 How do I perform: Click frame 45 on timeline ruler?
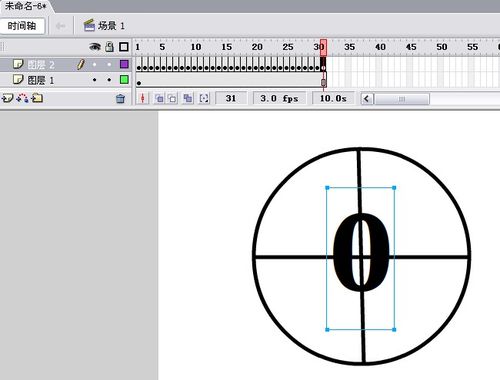411,47
